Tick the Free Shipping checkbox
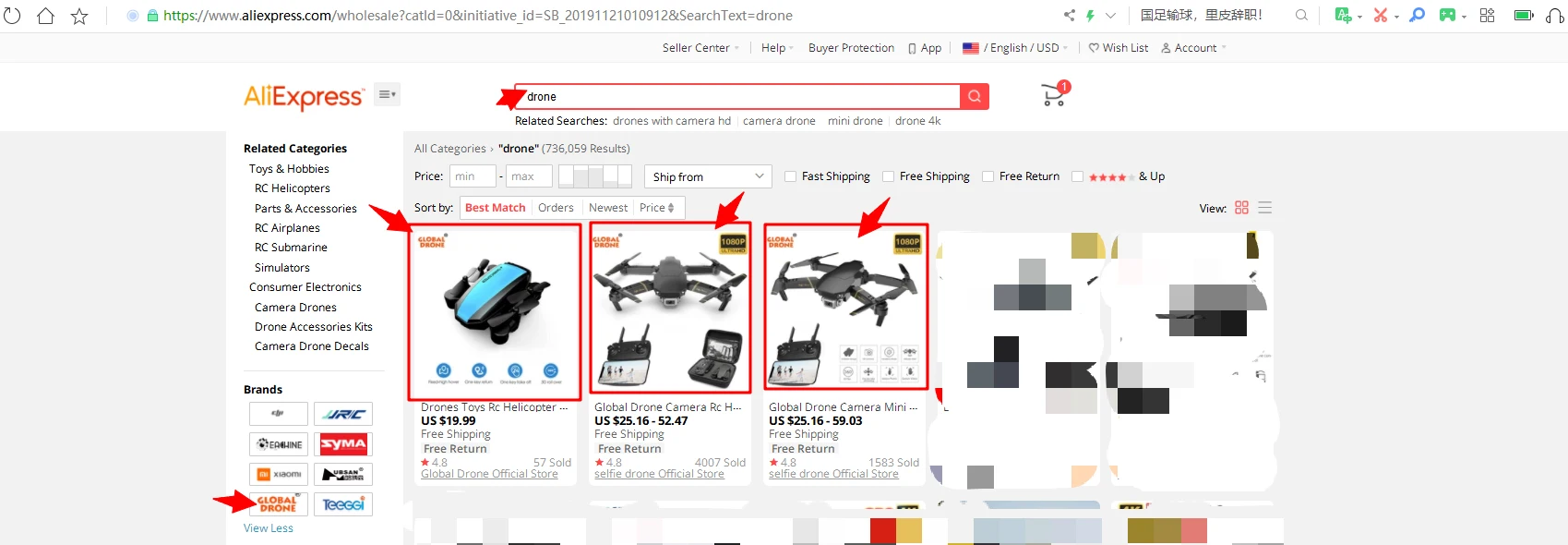The height and width of the screenshot is (545, 1568). 888,176
